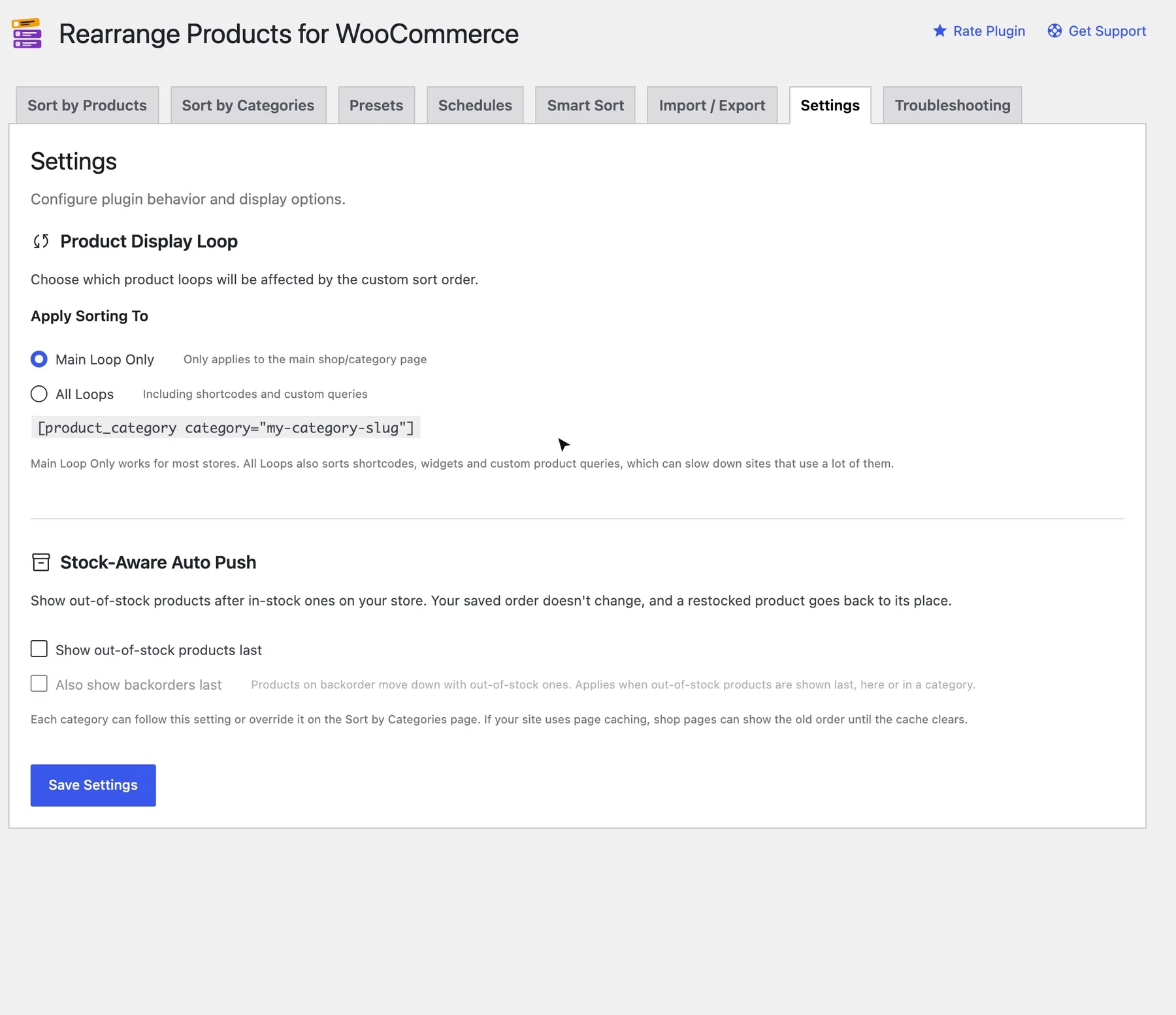This screenshot has height=1015, width=1176.
Task: Click the archive box icon beside Stock-Aware Auto Push
Action: (x=41, y=562)
